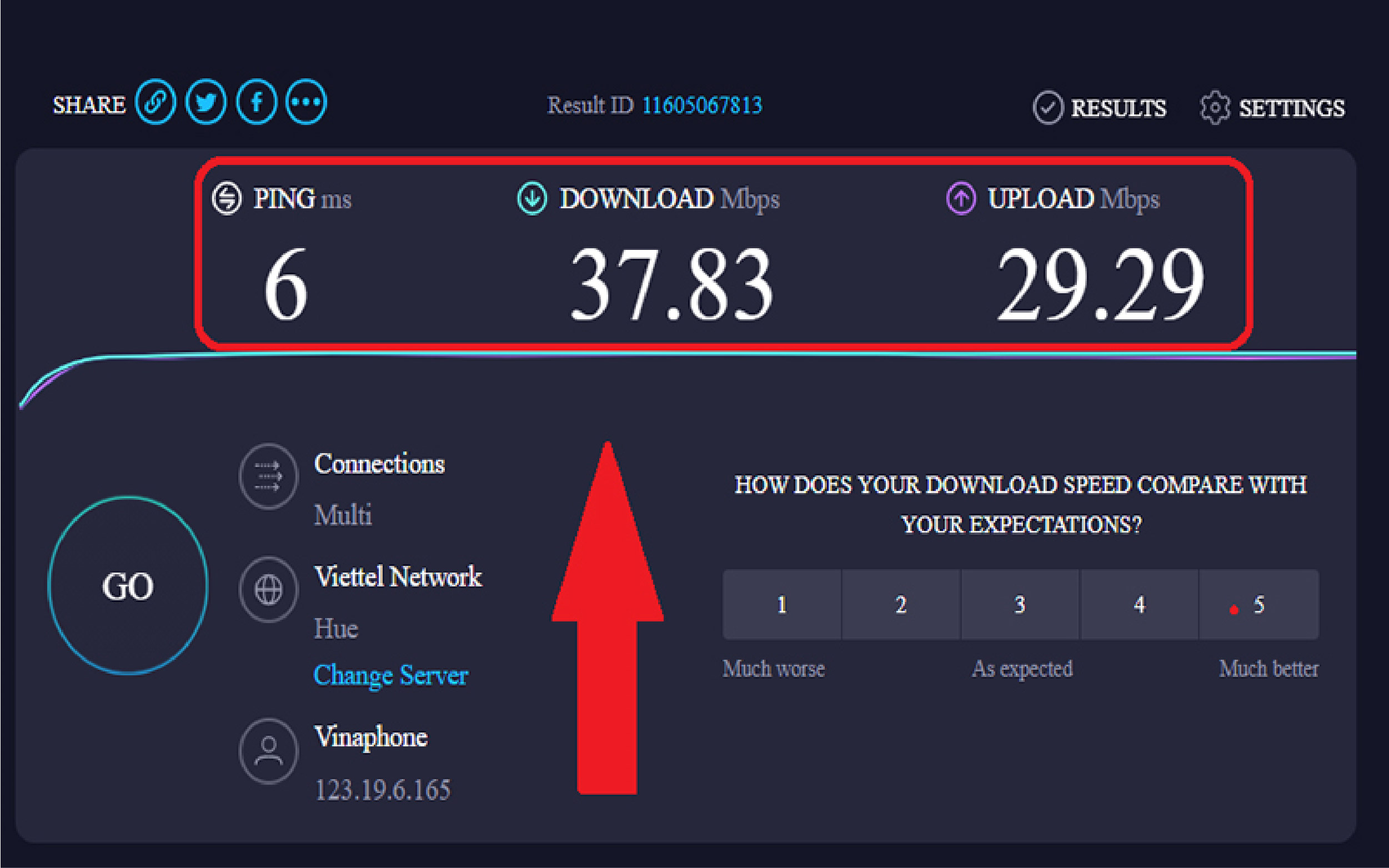Click the Connections mode icon
The width and height of the screenshot is (1389, 868).
[x=268, y=476]
